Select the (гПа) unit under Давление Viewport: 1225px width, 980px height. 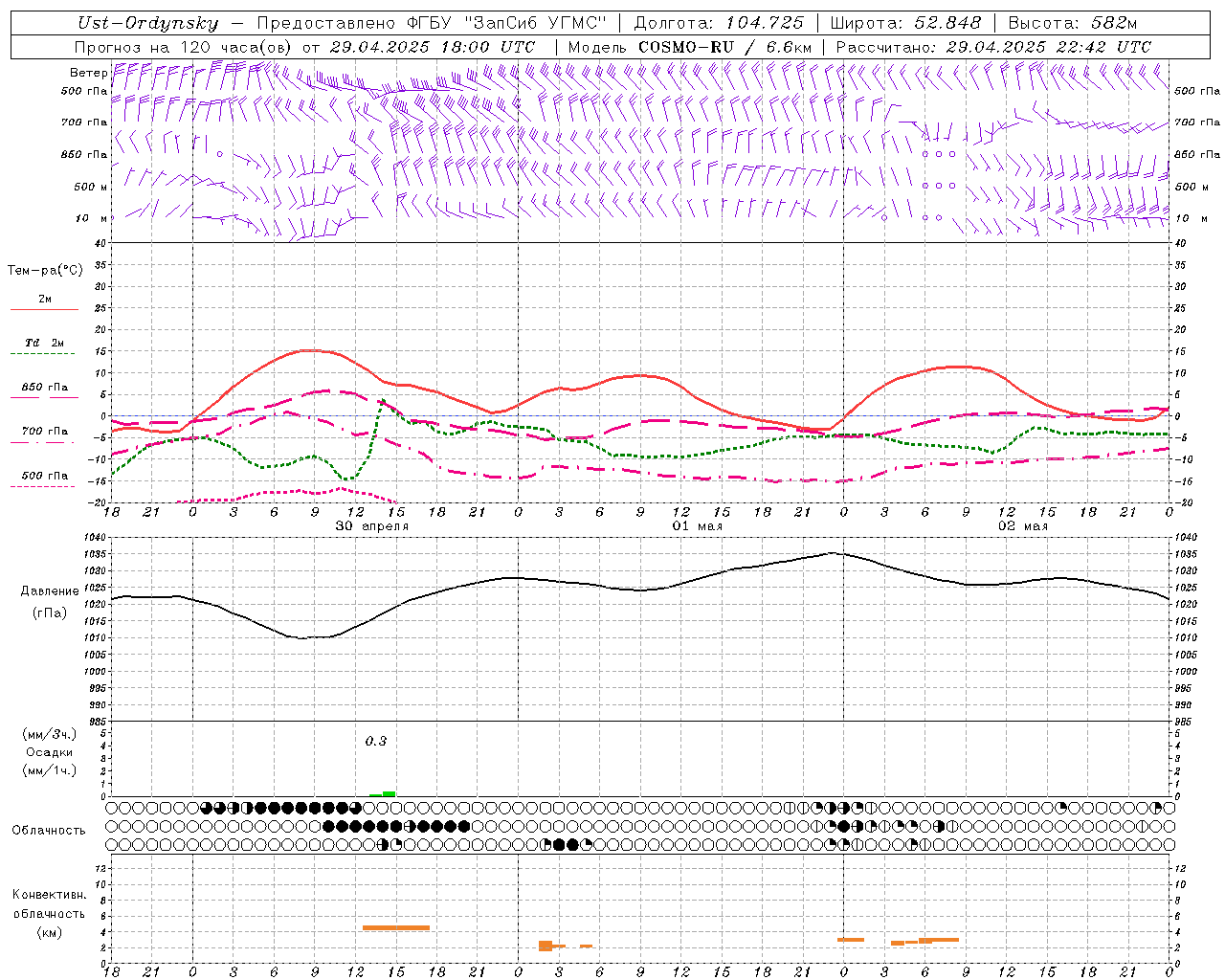tap(50, 613)
